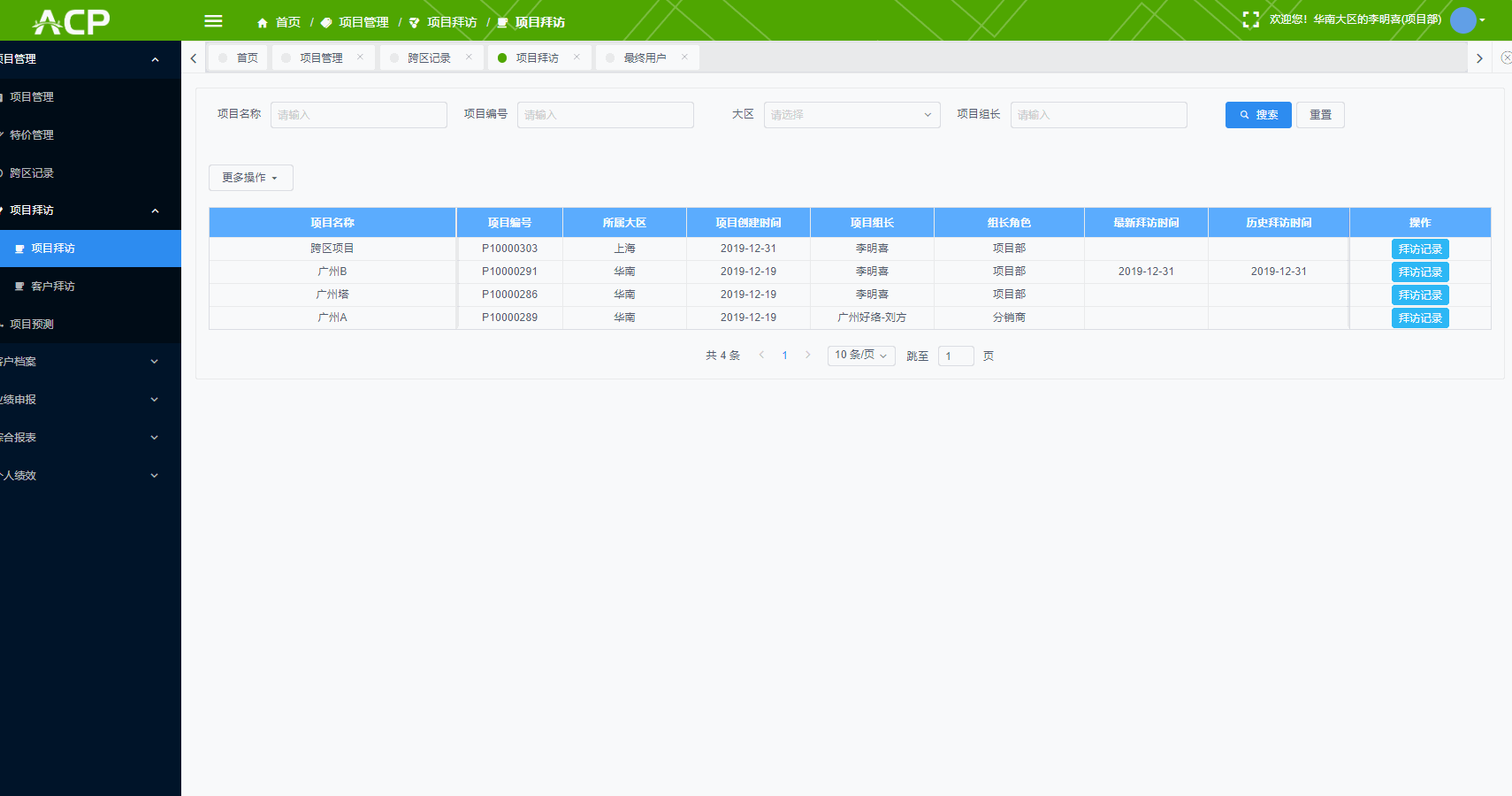1512x796 pixels.
Task: Toggle the hamburger sidebar menu icon
Action: pos(213,21)
